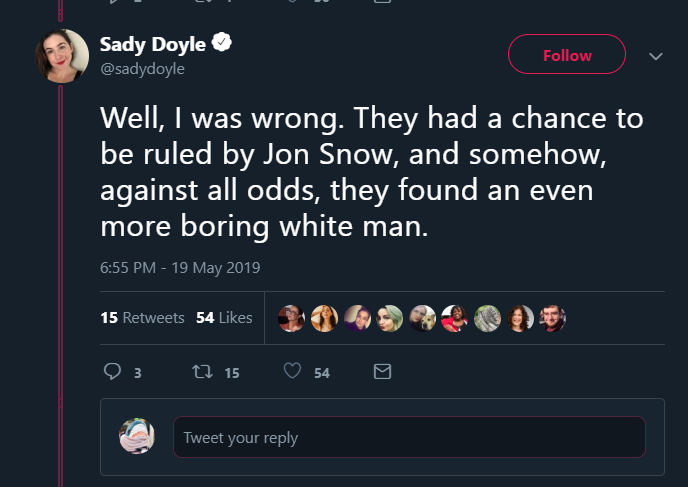Open the liker avatar with green hair

390,319
